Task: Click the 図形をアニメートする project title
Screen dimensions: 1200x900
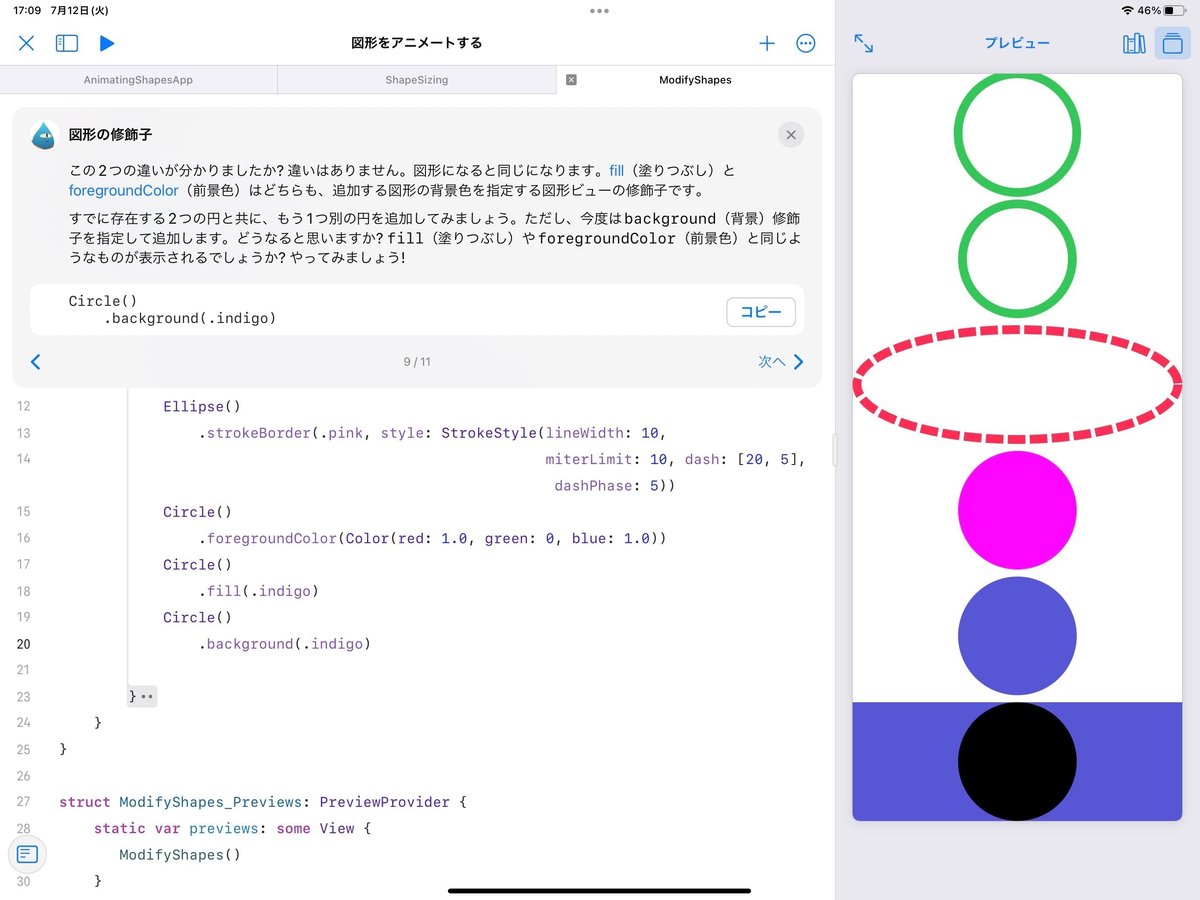Action: [417, 43]
